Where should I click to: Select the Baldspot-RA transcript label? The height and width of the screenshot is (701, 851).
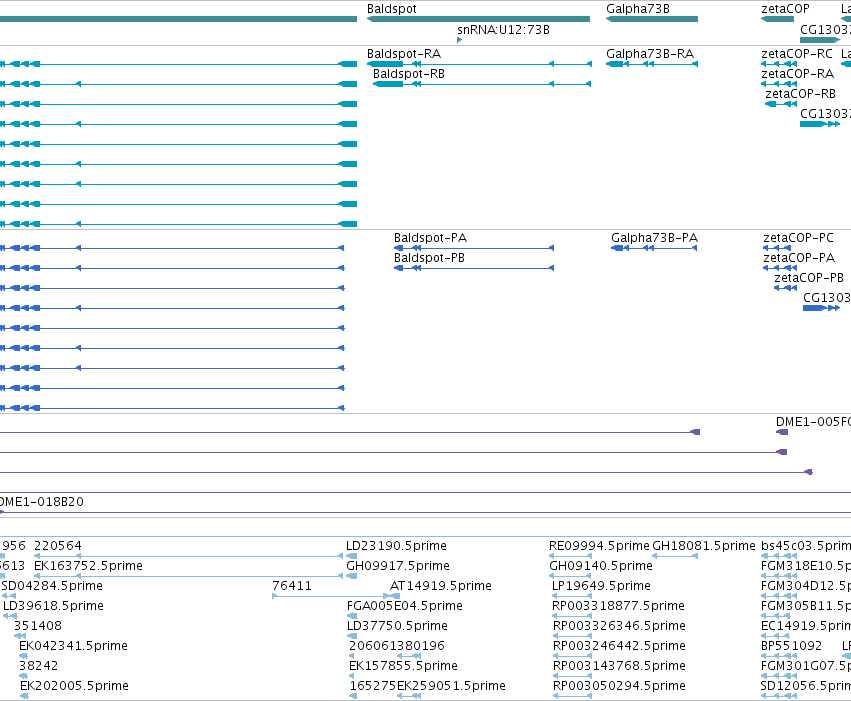click(x=404, y=54)
